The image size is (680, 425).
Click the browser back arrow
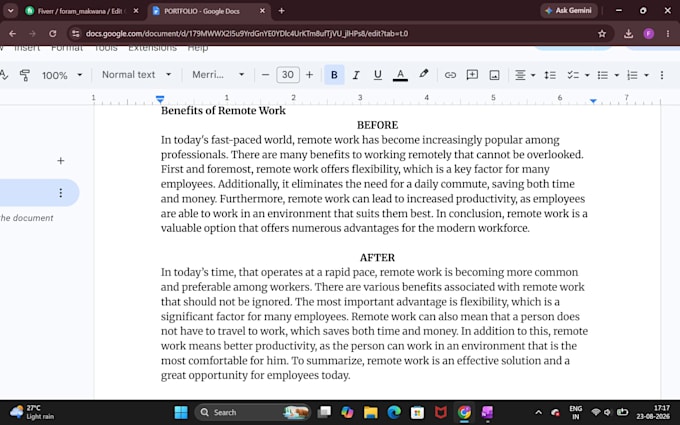(x=12, y=33)
